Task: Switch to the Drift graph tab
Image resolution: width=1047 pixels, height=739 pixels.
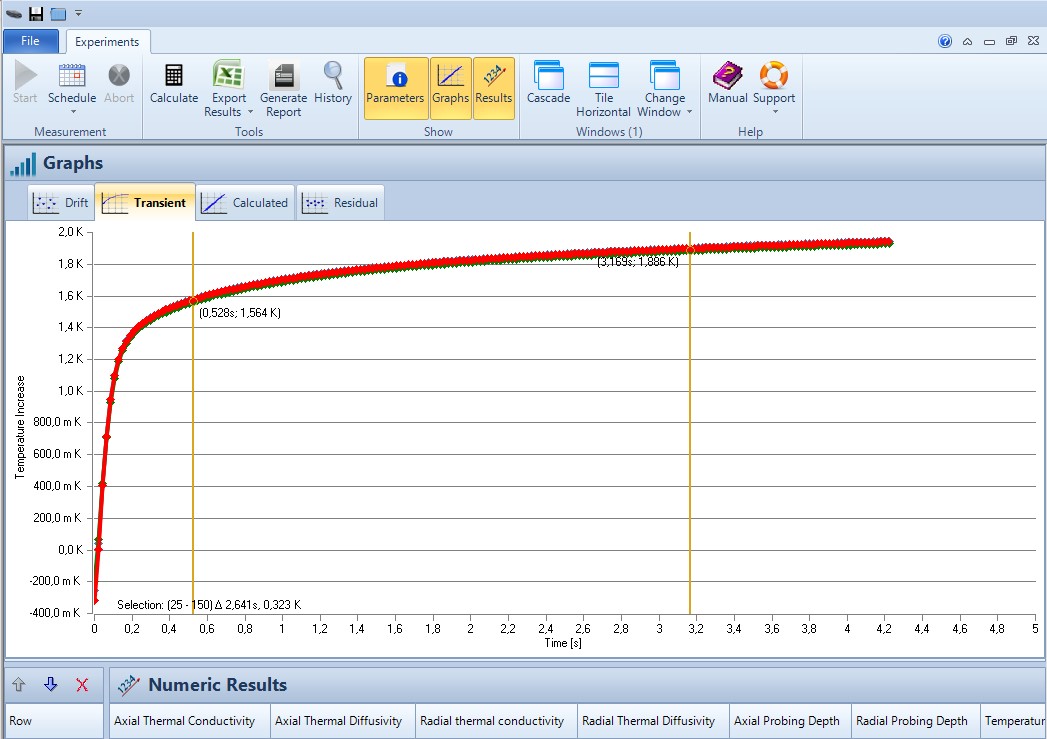Action: point(62,202)
